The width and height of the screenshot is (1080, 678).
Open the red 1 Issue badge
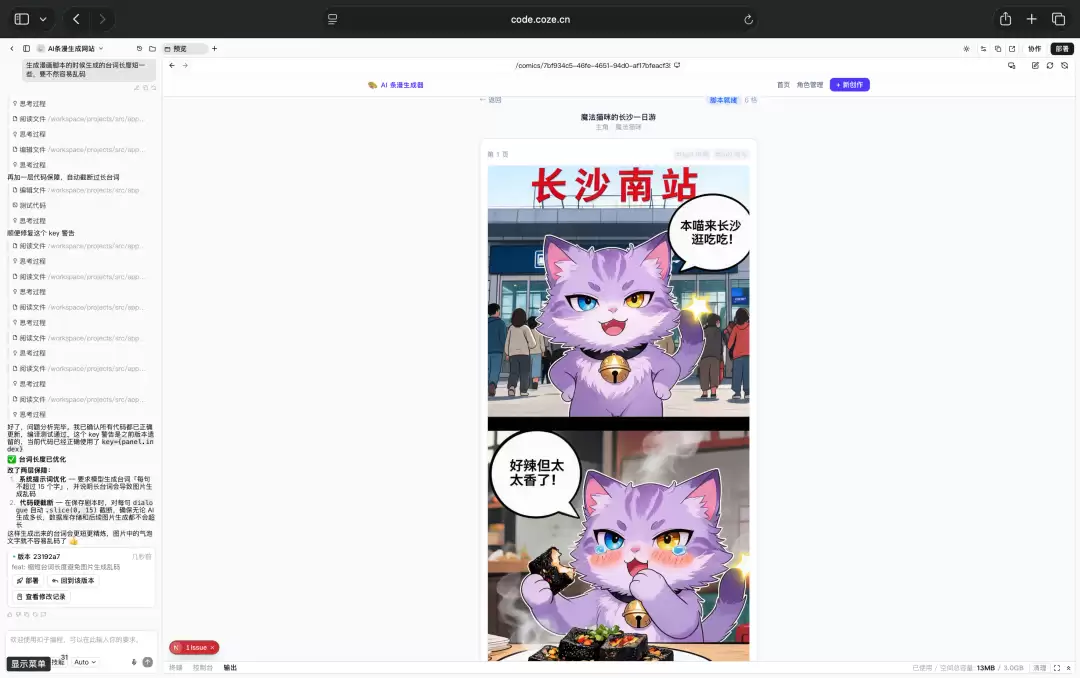194,648
